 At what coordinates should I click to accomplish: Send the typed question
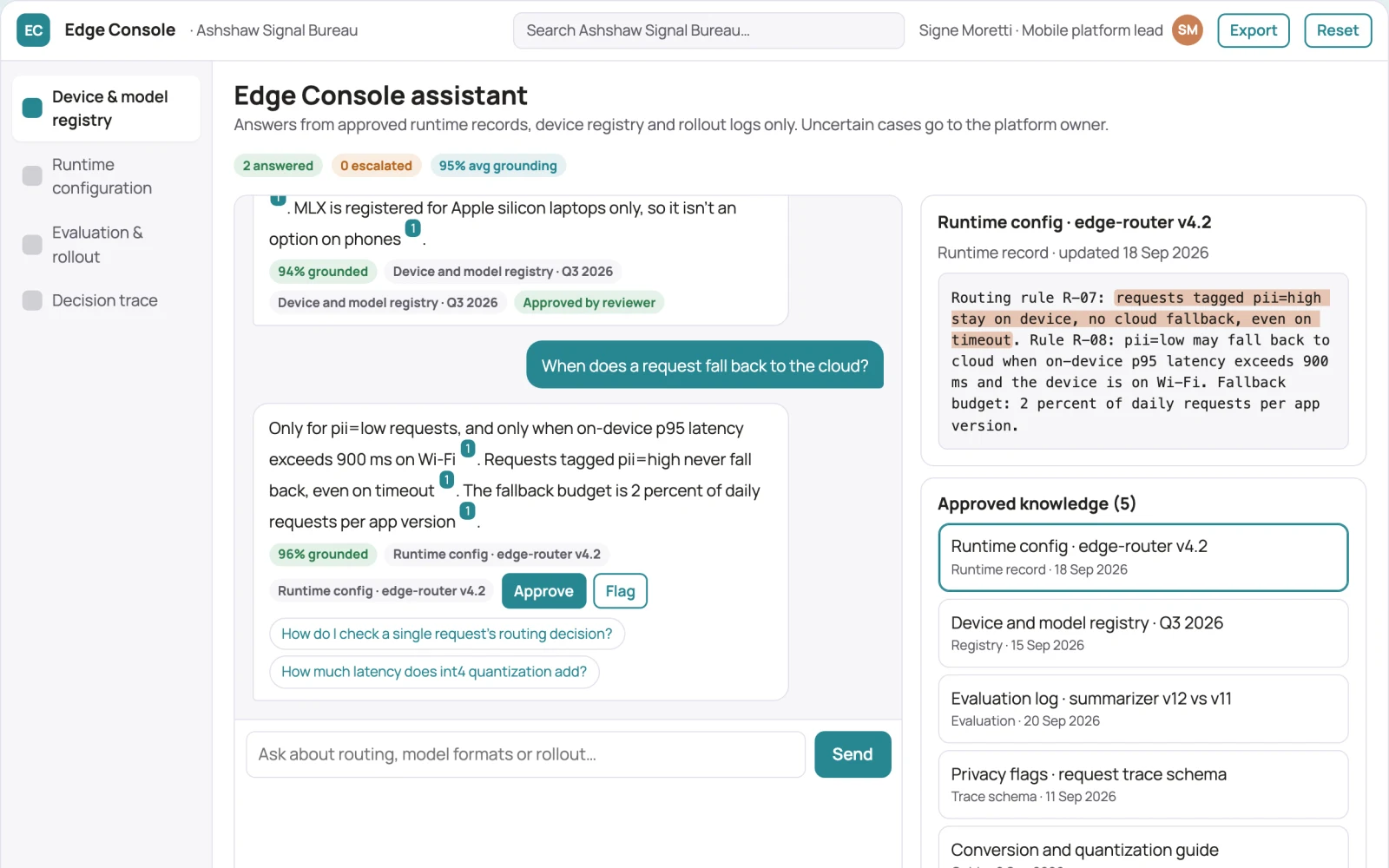pos(852,754)
